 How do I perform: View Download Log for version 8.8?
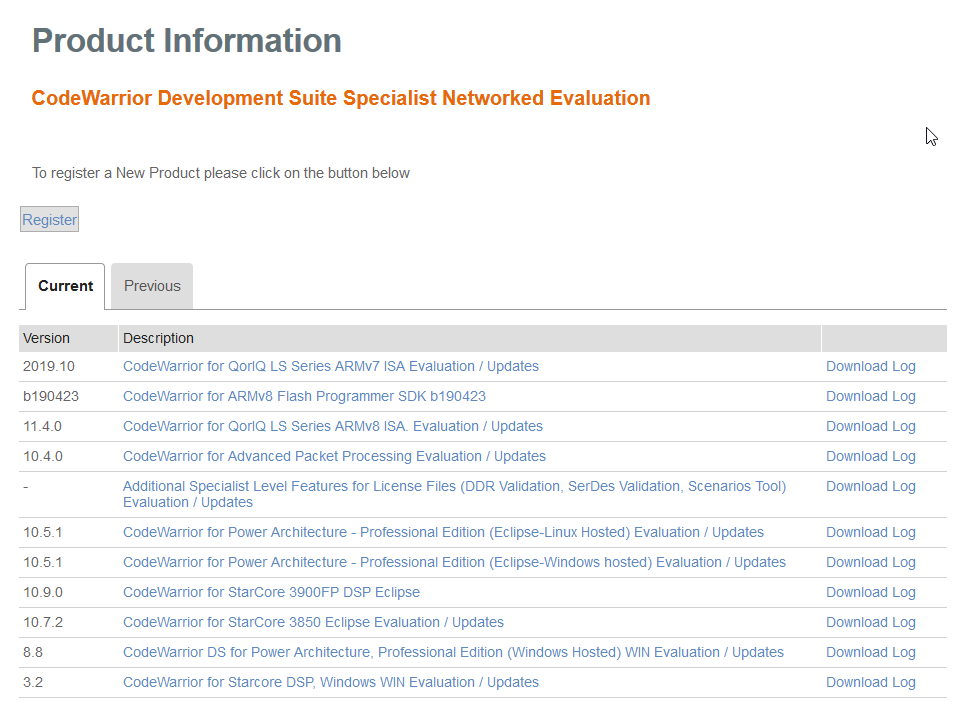click(x=870, y=653)
